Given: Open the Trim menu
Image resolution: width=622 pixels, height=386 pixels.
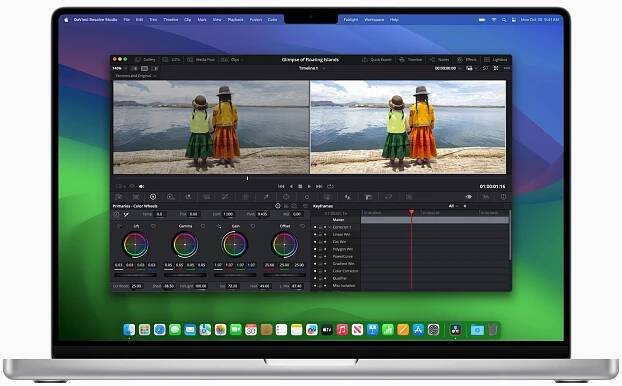Looking at the screenshot, I should click(x=153, y=19).
